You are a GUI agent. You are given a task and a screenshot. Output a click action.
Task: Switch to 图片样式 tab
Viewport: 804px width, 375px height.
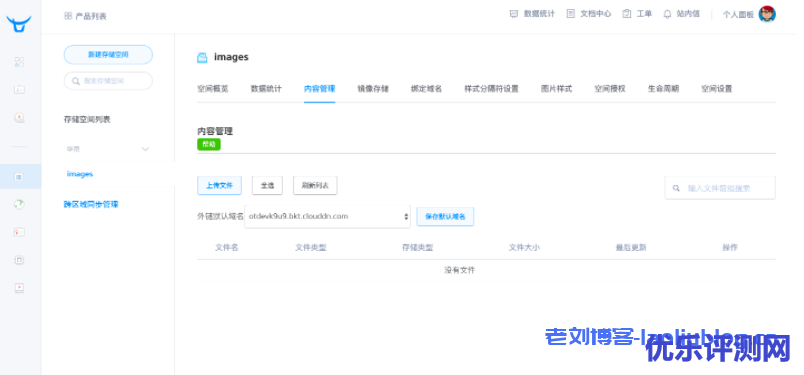[x=556, y=89]
